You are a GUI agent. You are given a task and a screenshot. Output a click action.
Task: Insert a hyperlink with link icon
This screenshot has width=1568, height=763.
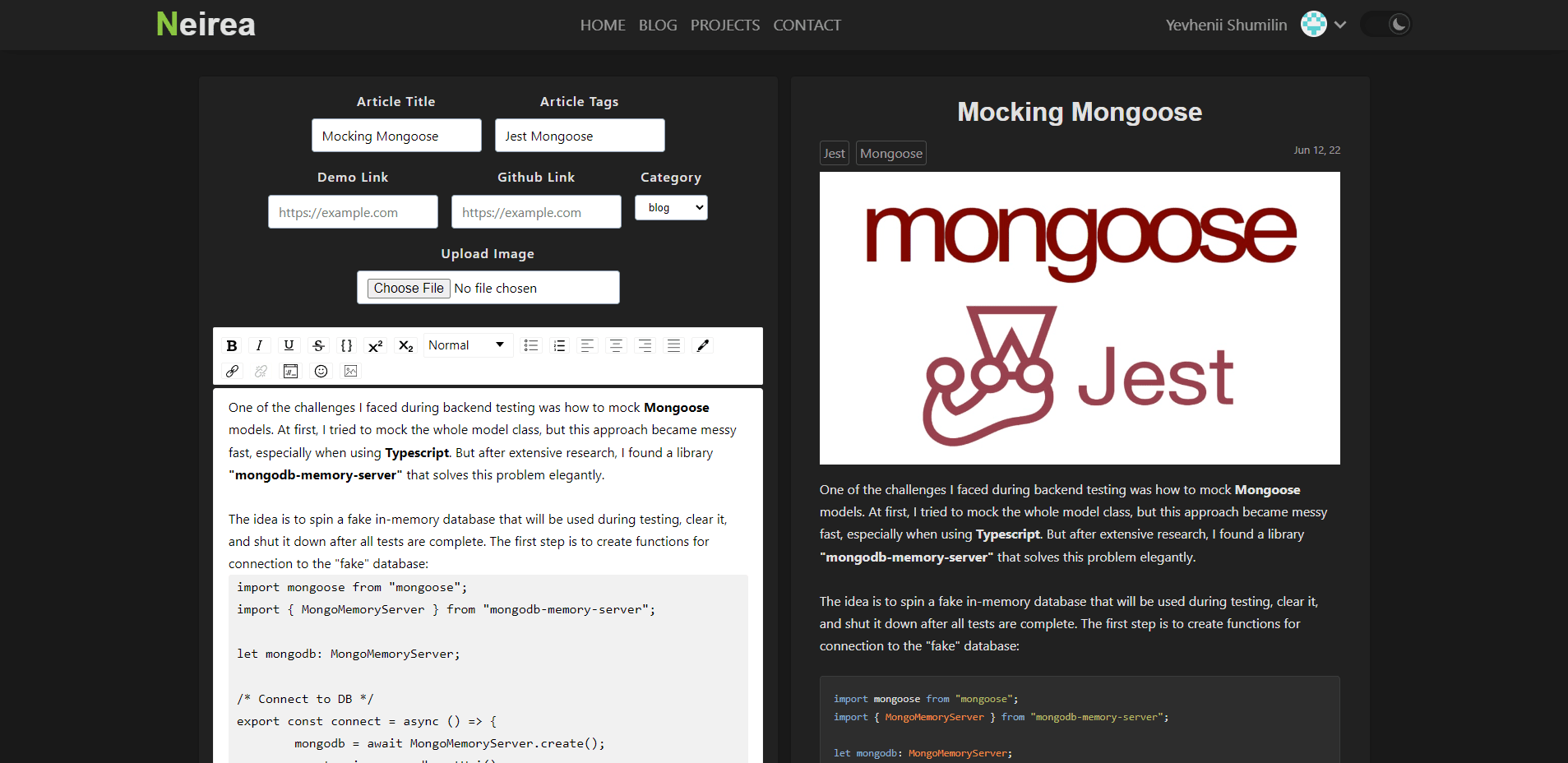click(x=232, y=371)
